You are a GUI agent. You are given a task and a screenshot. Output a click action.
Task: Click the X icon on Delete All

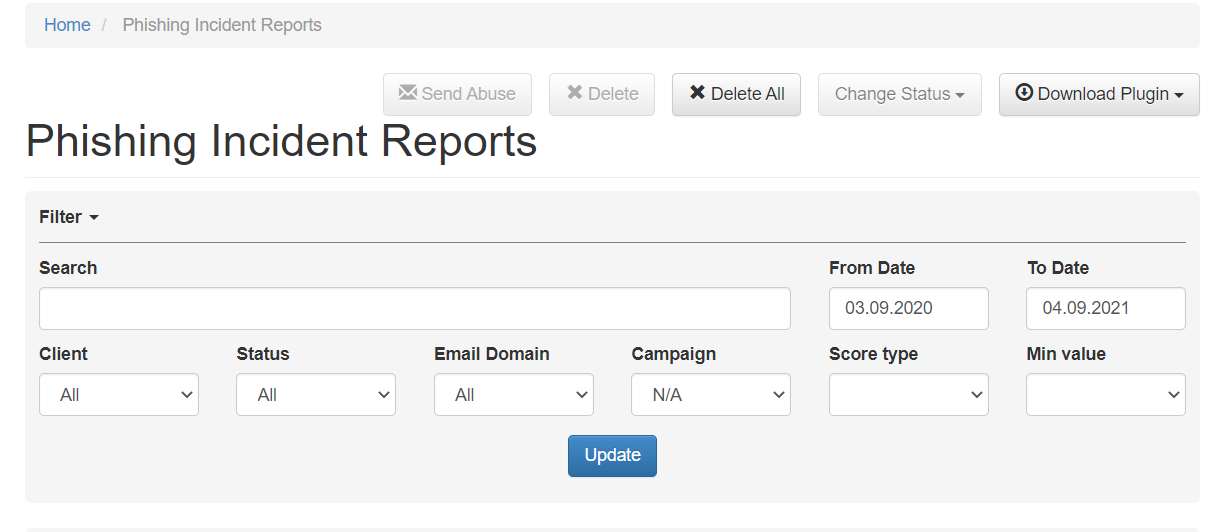697,93
